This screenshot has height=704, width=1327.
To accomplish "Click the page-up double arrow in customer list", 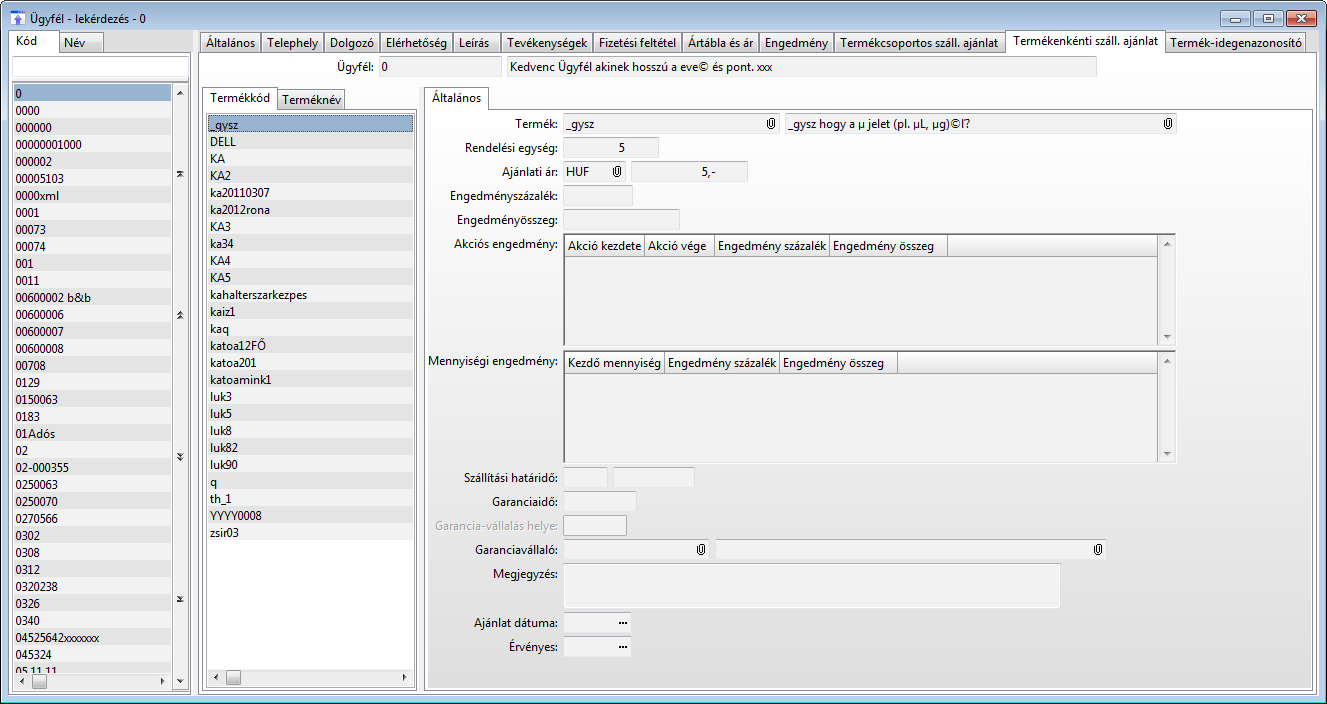I will [x=180, y=314].
